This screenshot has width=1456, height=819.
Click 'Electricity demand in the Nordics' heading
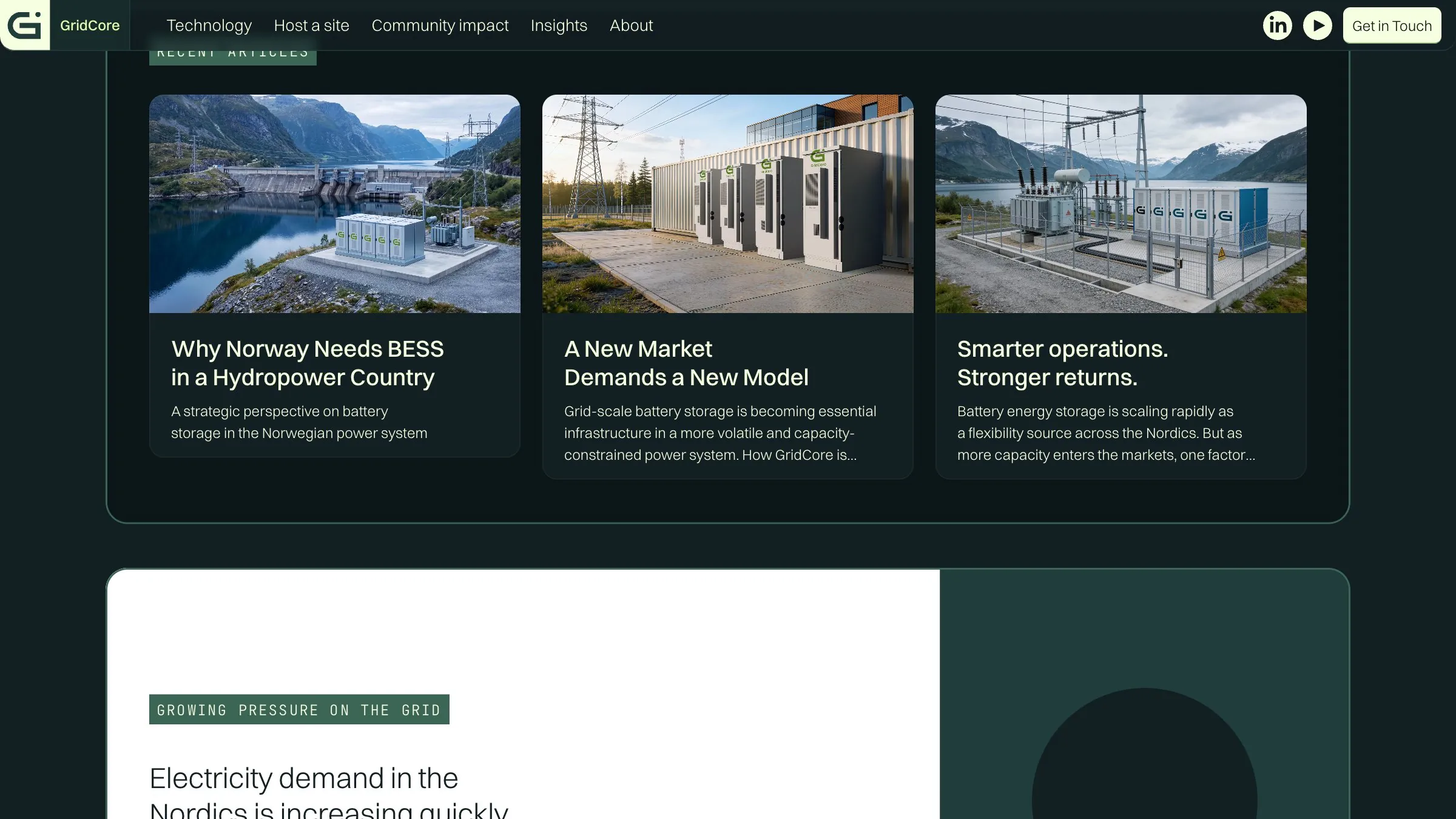[x=329, y=792]
